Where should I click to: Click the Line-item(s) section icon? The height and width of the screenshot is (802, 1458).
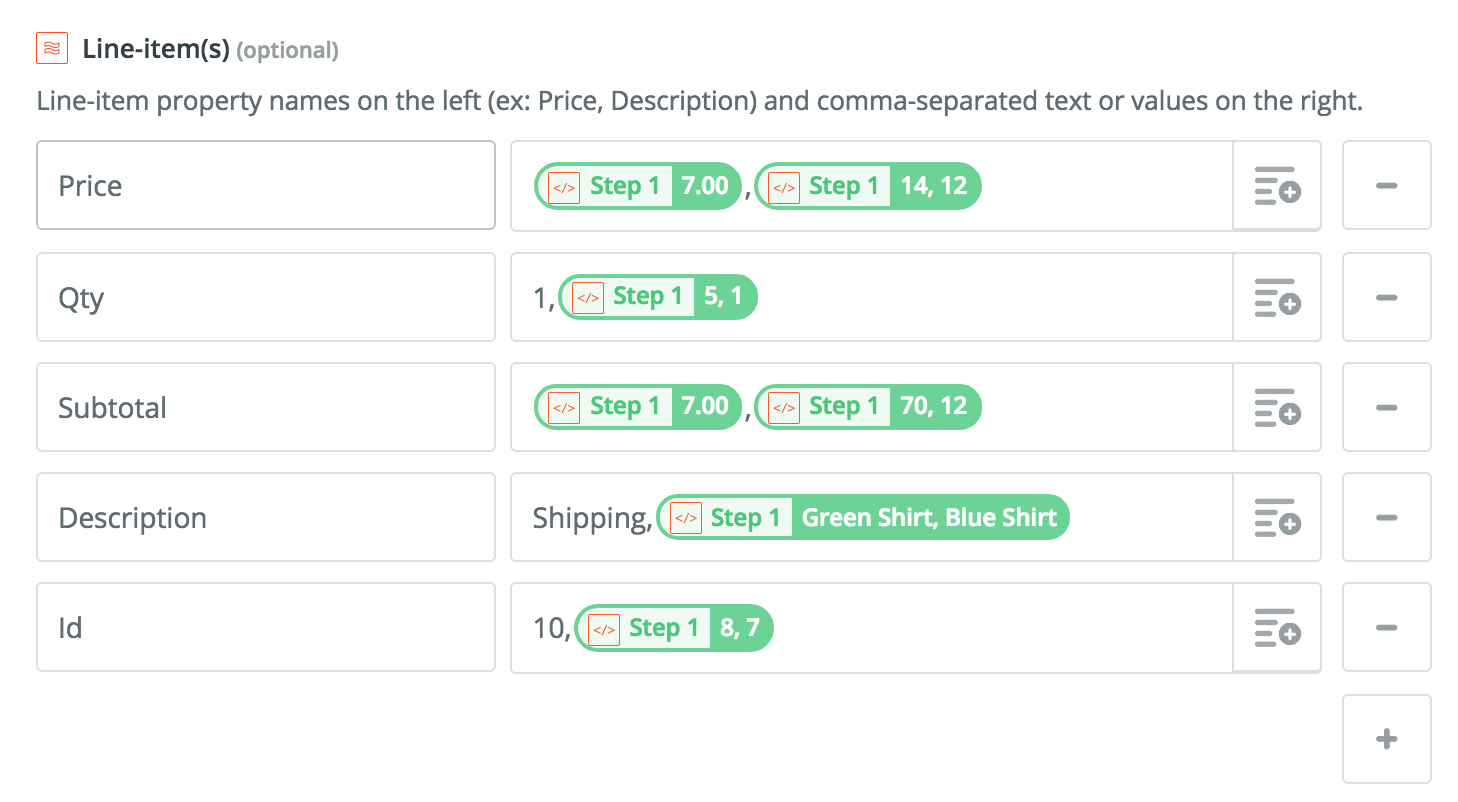click(x=52, y=48)
